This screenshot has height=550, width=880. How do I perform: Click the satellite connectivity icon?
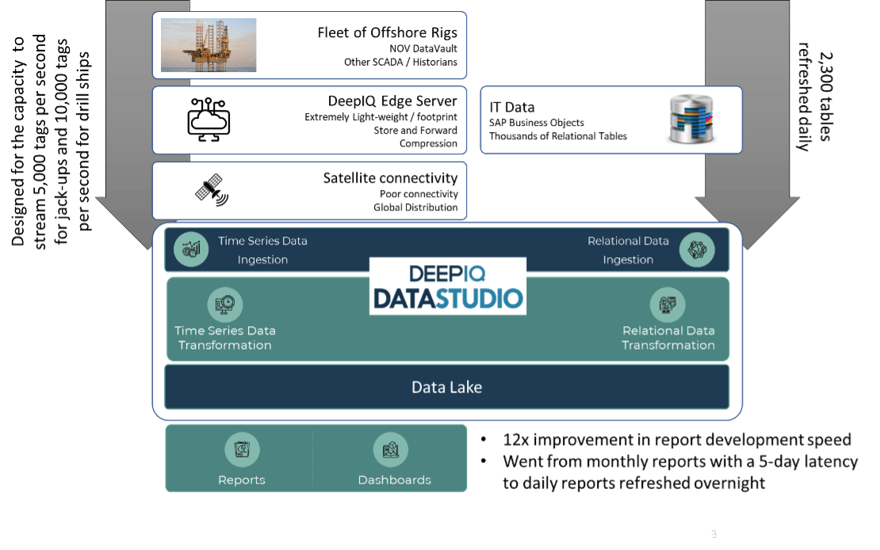[x=212, y=190]
